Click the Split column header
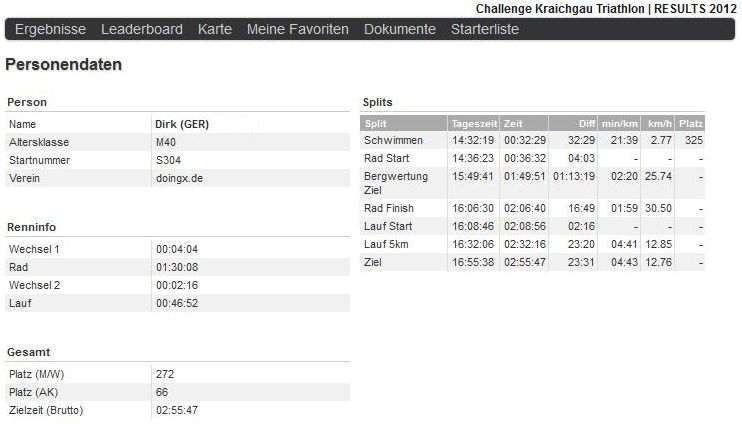Screen dimensions: 742x424 click(377, 123)
